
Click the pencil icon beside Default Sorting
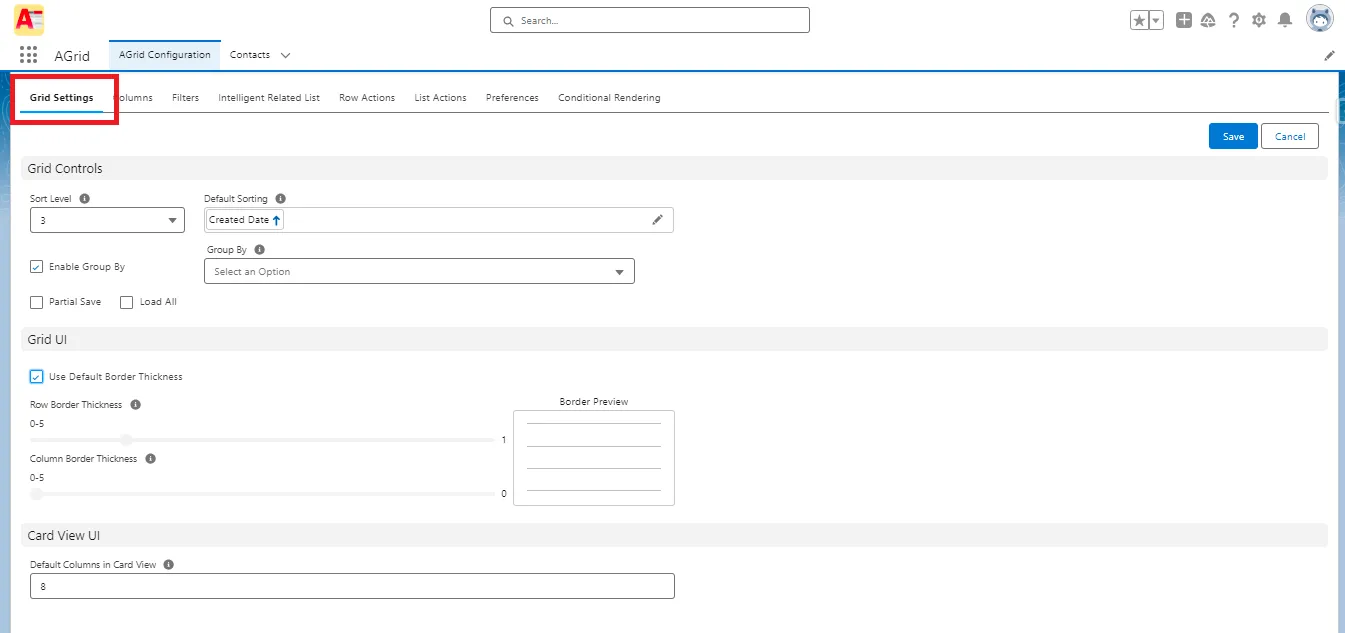[x=657, y=219]
